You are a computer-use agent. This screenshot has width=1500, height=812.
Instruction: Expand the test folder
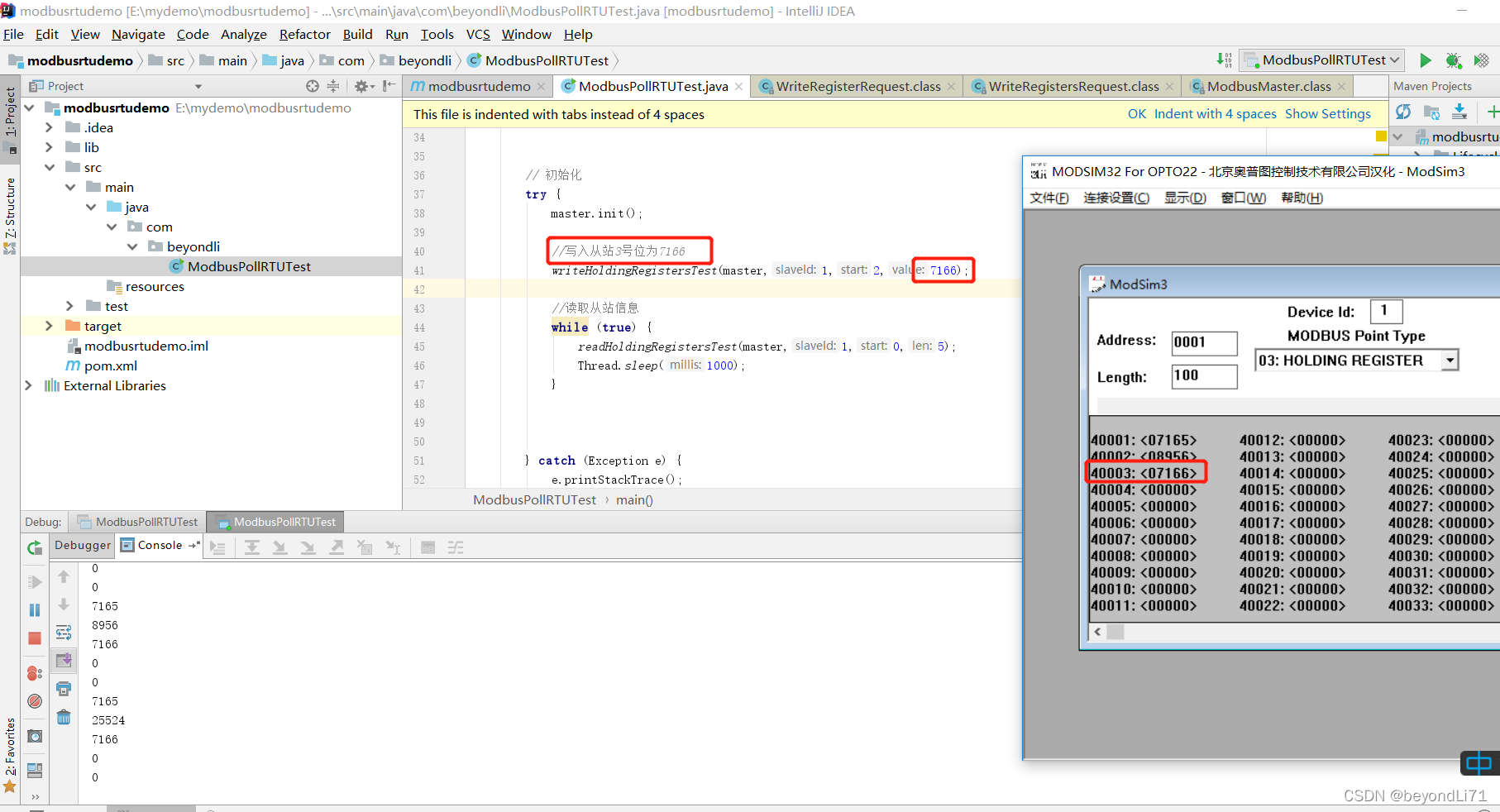69,306
